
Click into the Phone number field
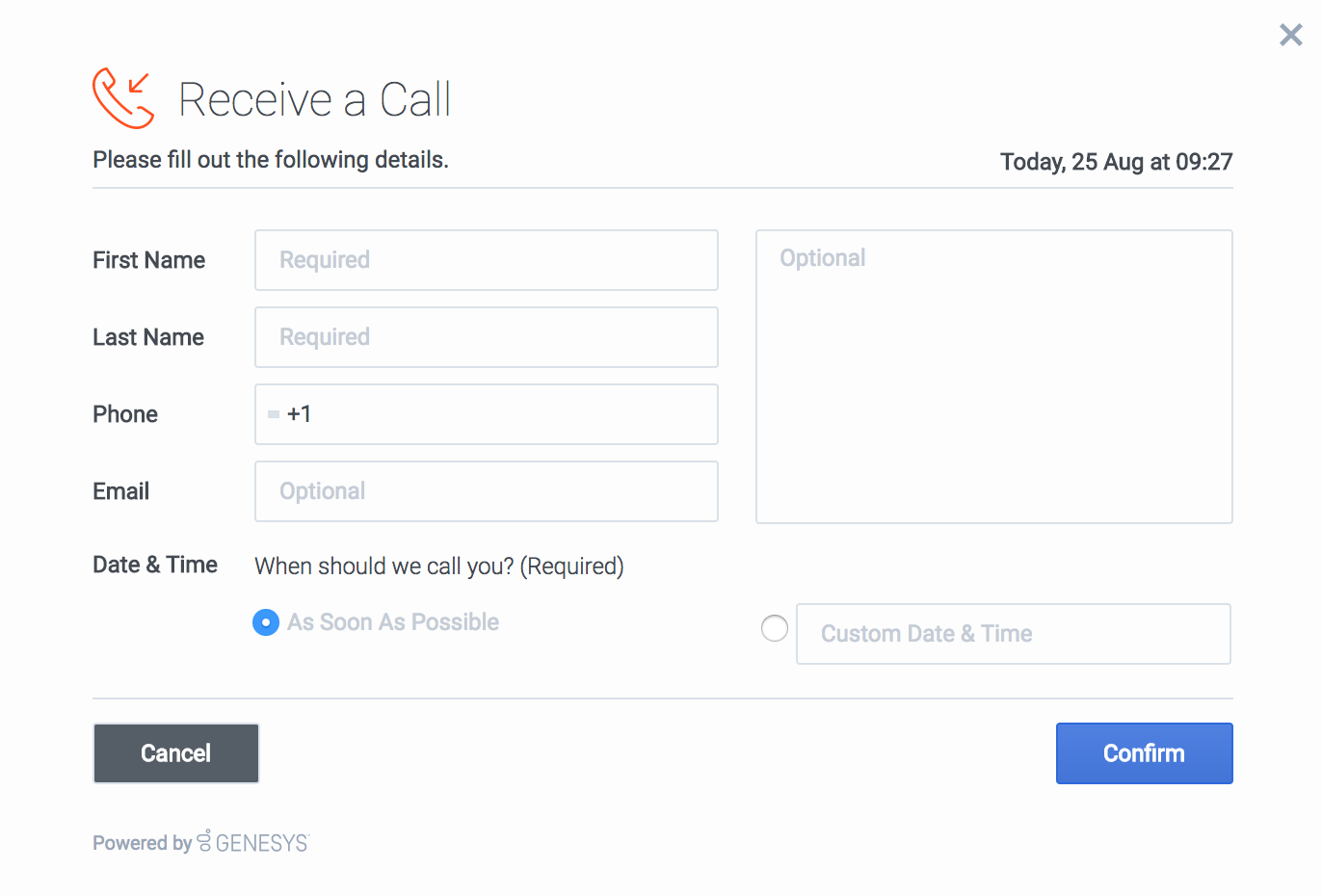(501, 414)
